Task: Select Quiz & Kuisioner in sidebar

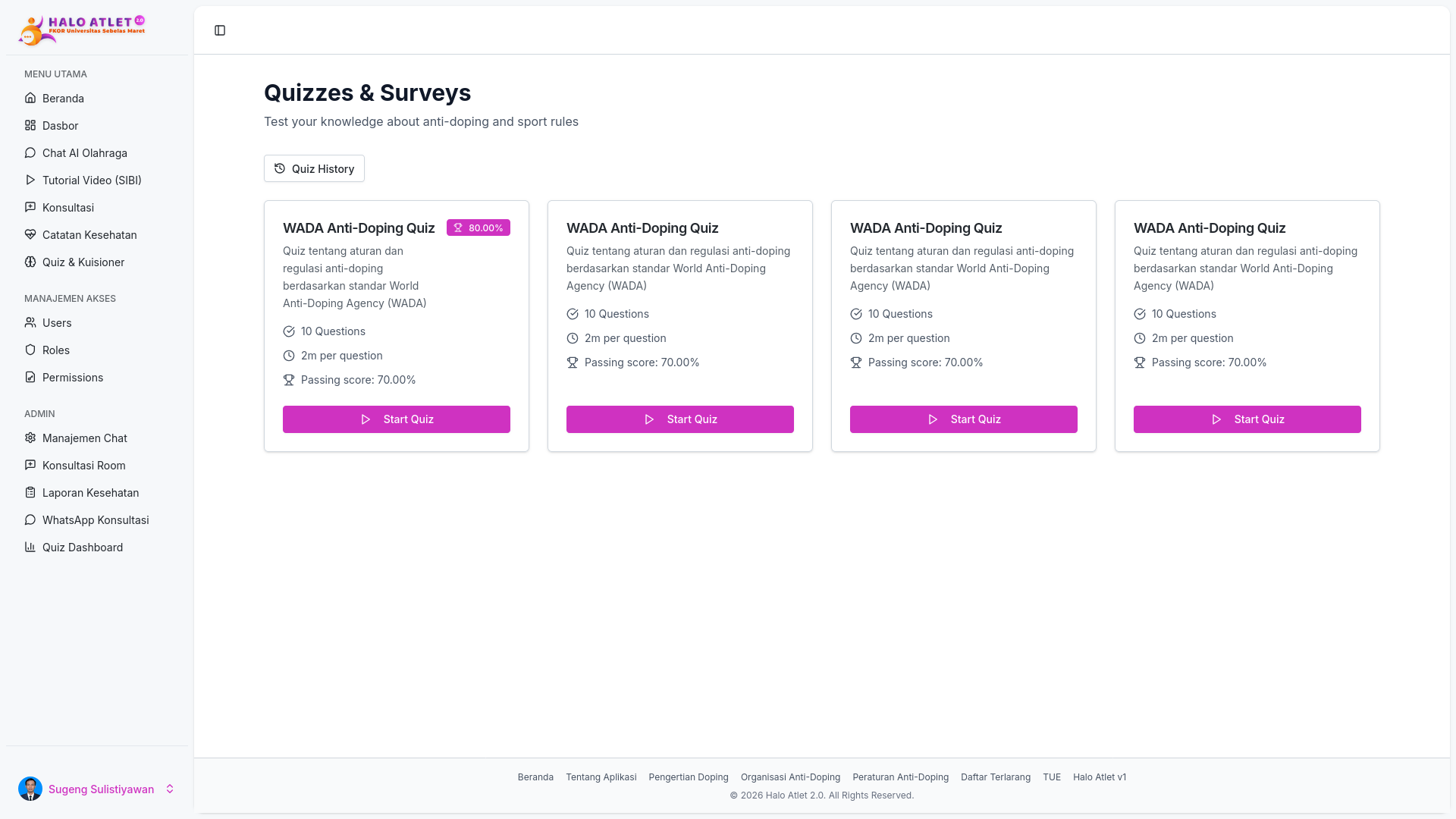Action: pos(97,262)
